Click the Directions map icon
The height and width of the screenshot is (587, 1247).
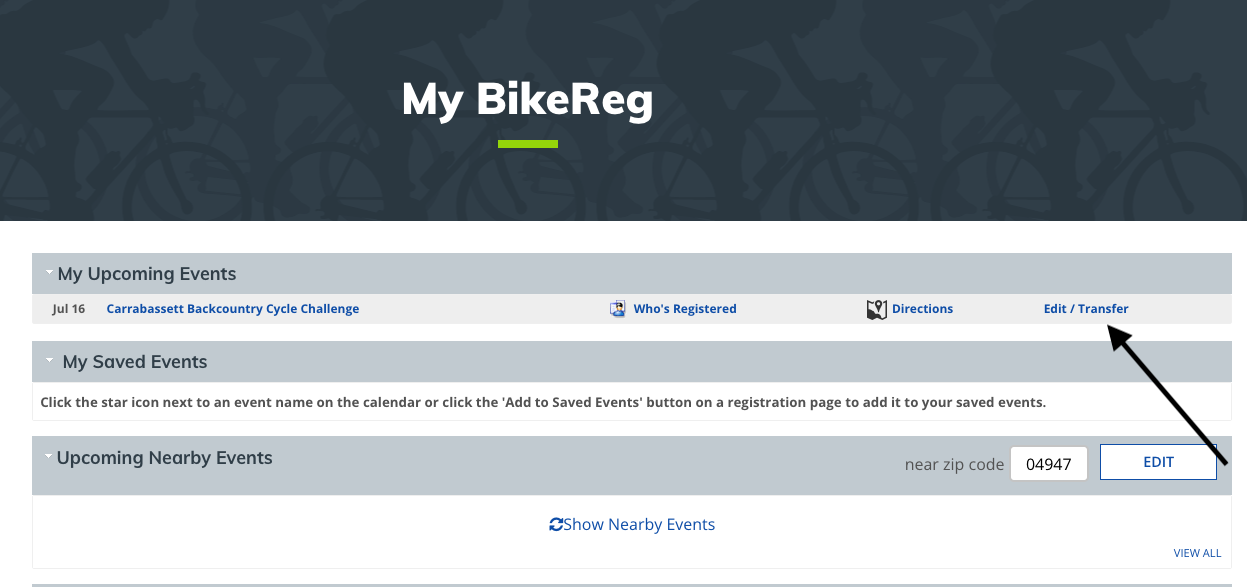coord(877,309)
